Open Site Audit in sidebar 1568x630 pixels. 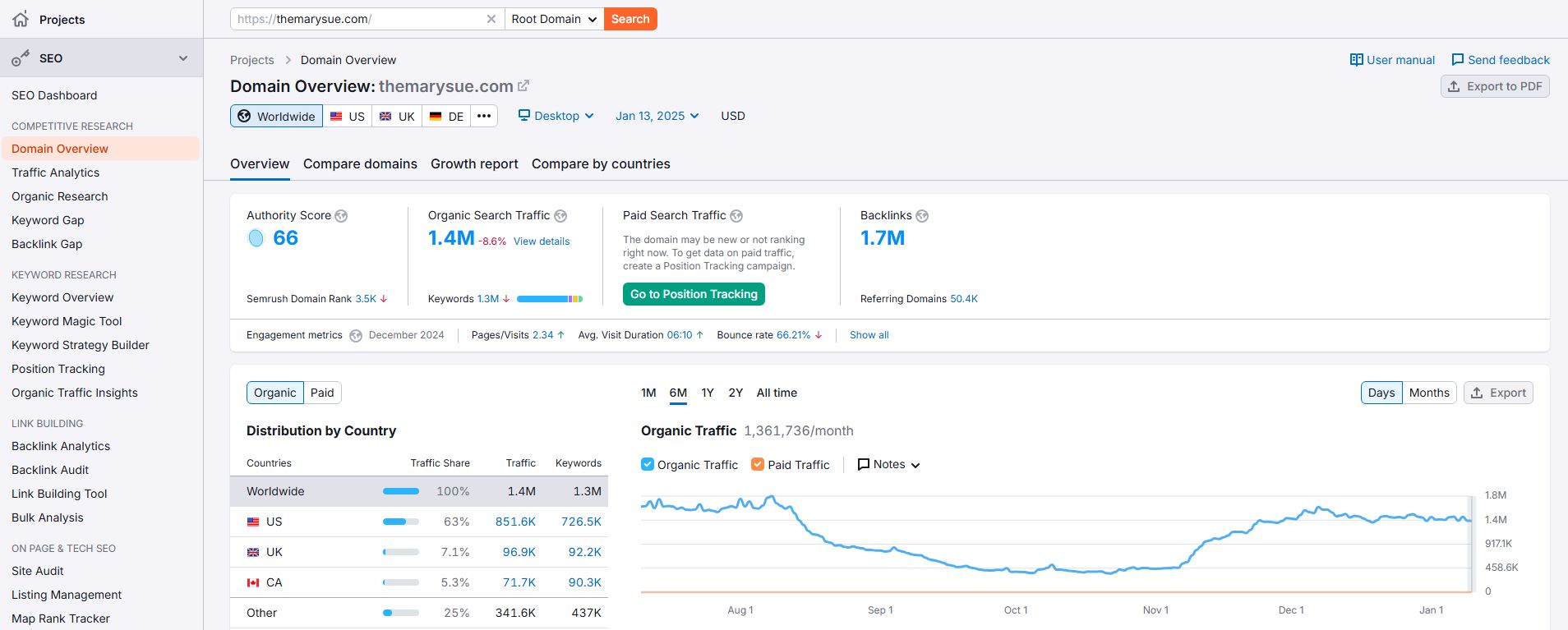[x=38, y=571]
